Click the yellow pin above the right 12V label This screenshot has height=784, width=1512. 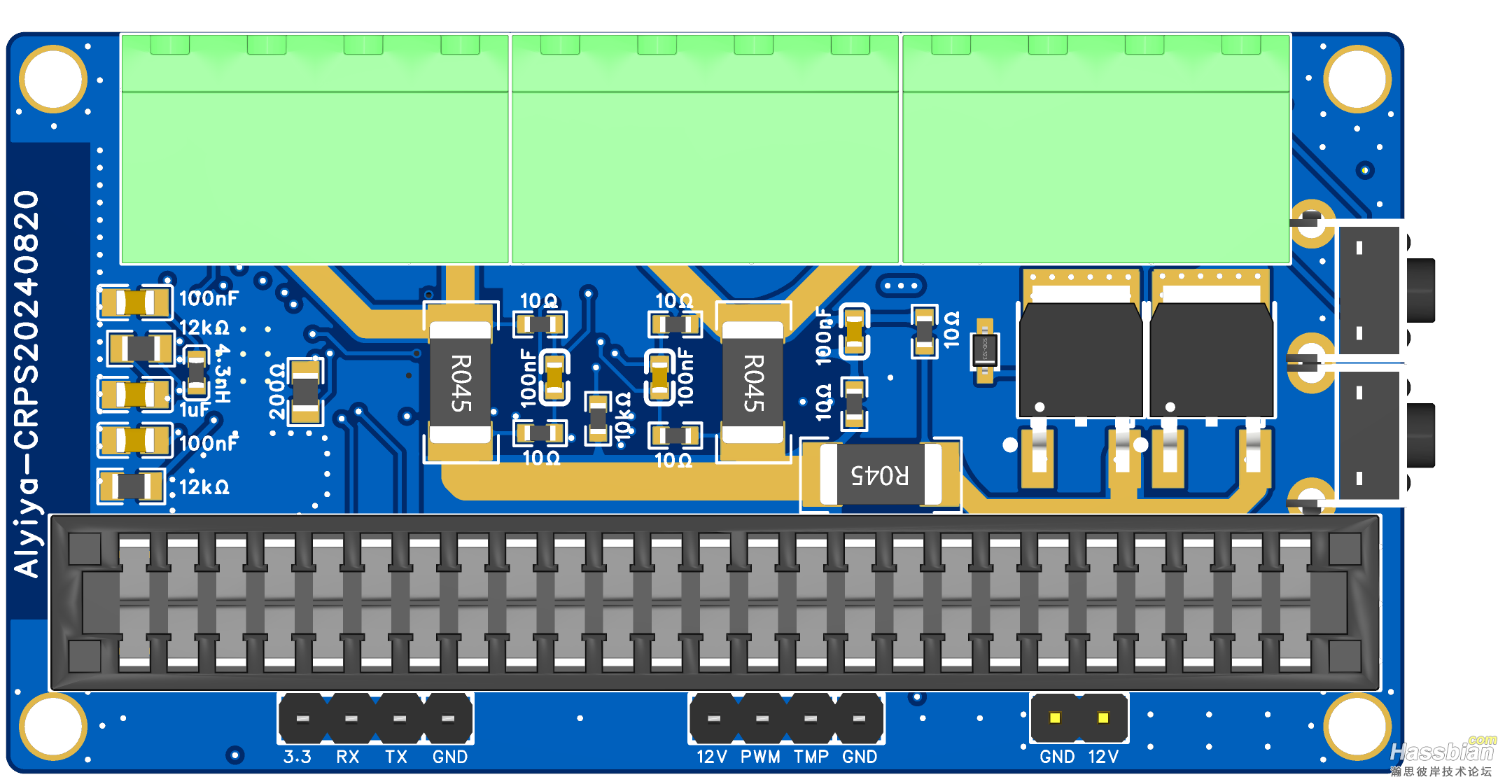(1103, 717)
